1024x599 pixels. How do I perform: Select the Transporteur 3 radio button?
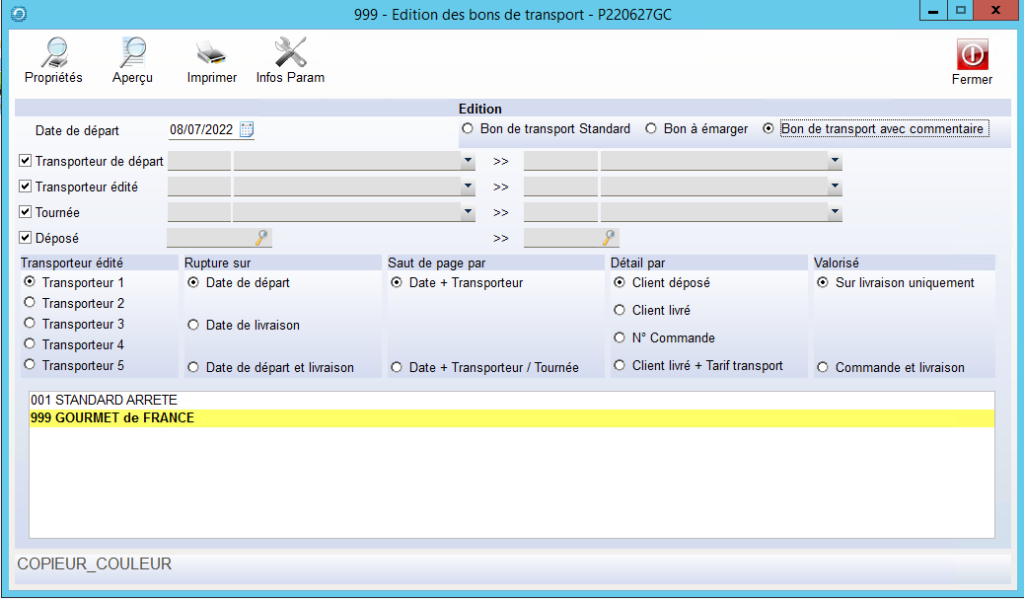coord(29,324)
